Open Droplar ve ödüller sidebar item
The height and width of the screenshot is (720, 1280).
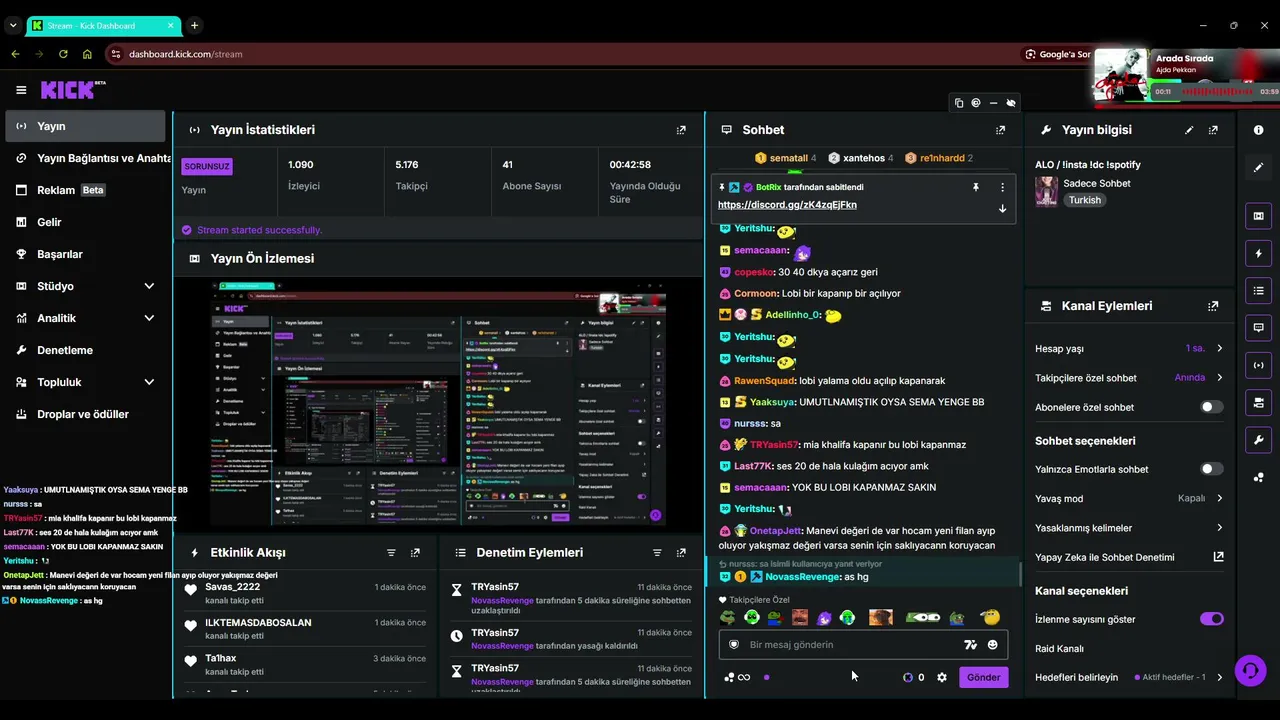click(x=85, y=414)
